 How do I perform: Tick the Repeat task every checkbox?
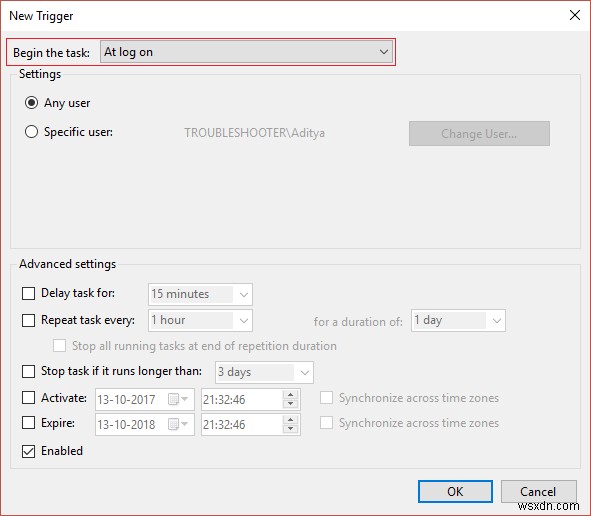tap(28, 320)
